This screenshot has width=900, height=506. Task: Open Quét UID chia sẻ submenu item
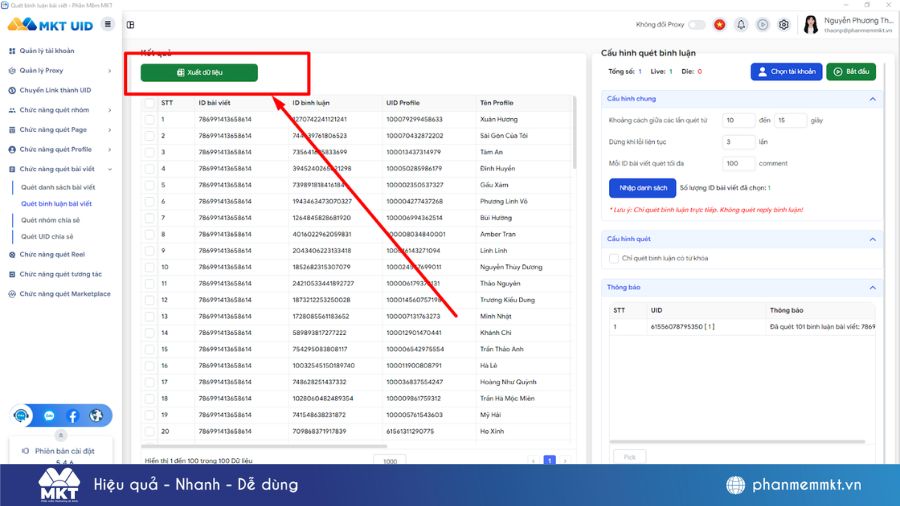47,236
